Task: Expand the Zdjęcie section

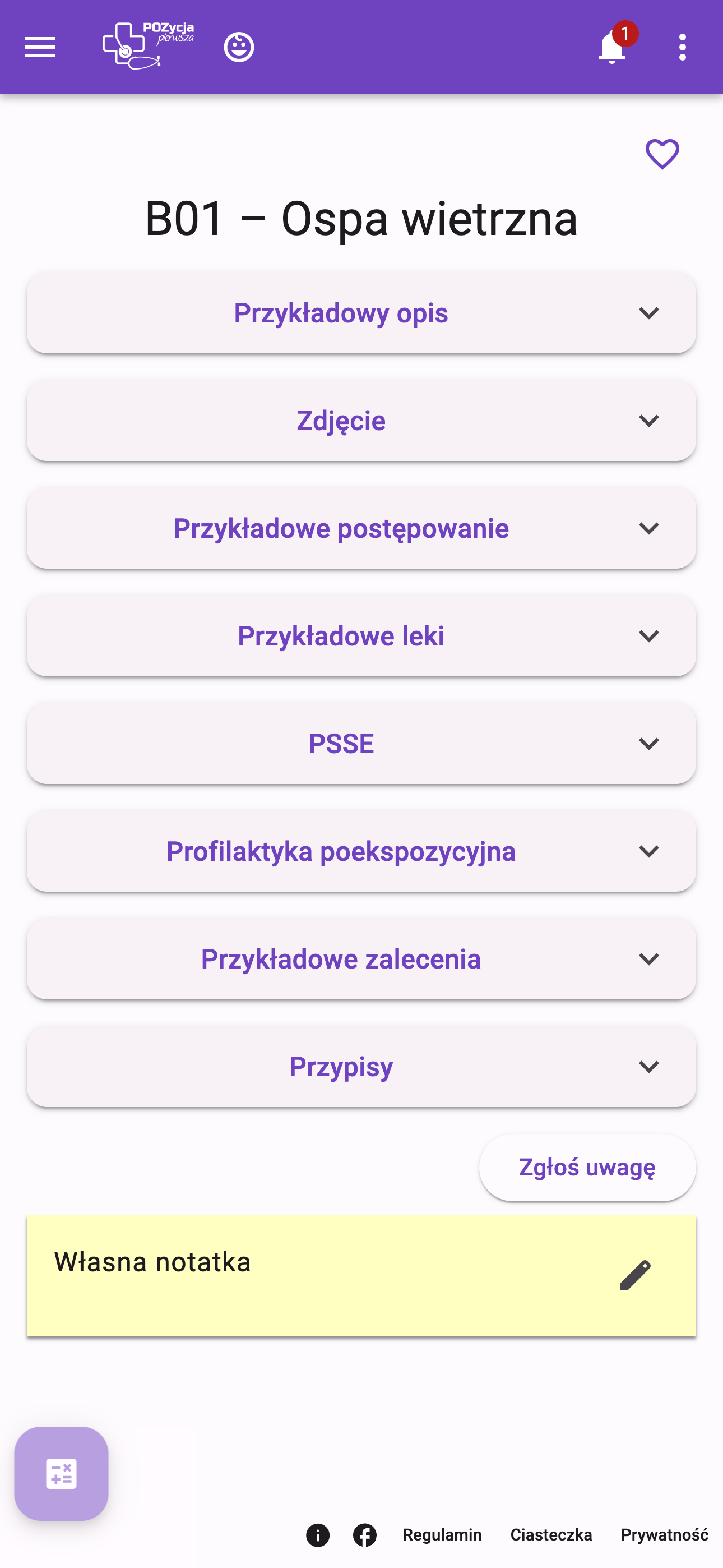Action: point(361,421)
